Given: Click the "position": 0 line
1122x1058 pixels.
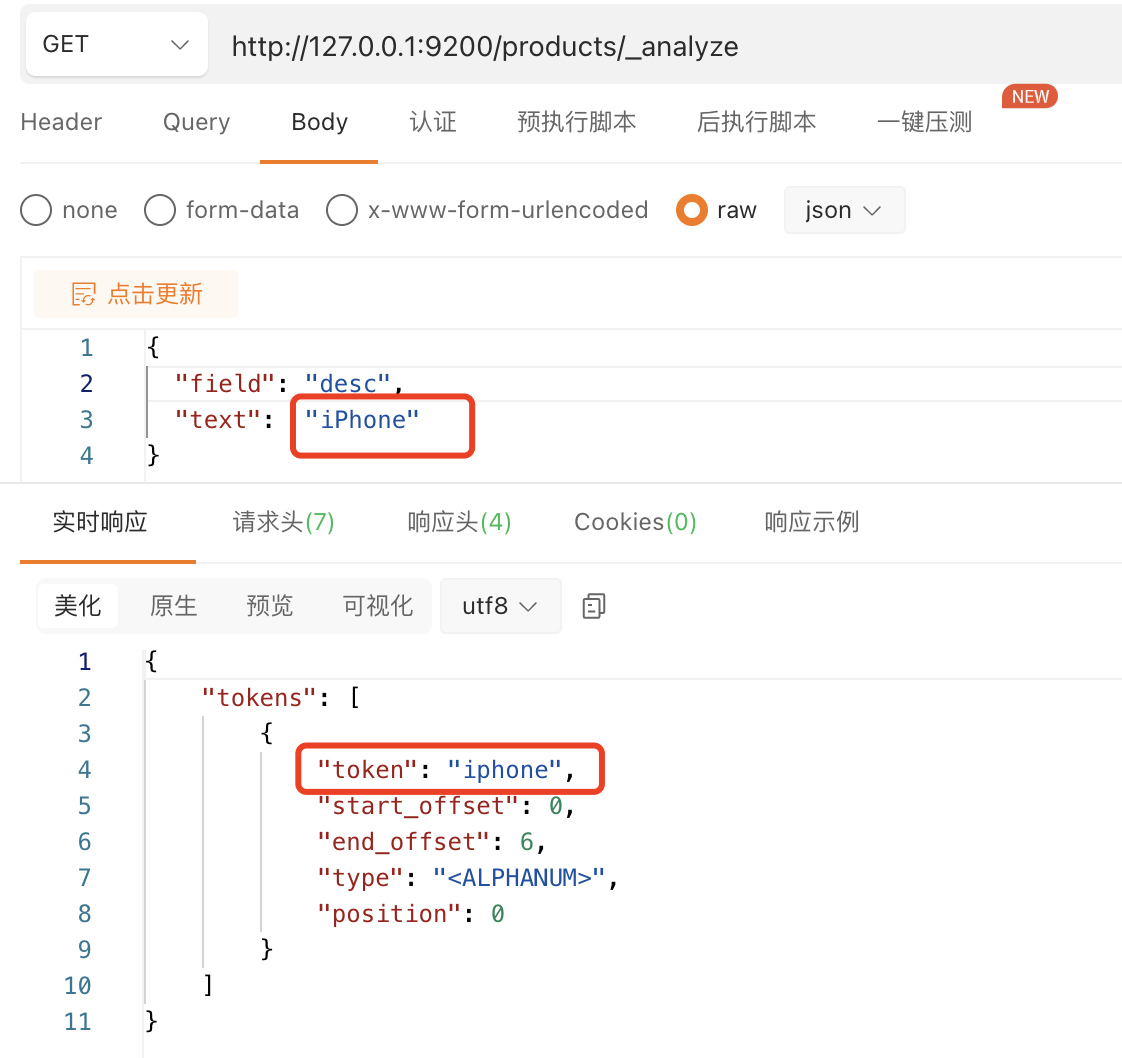Looking at the screenshot, I should 411,913.
